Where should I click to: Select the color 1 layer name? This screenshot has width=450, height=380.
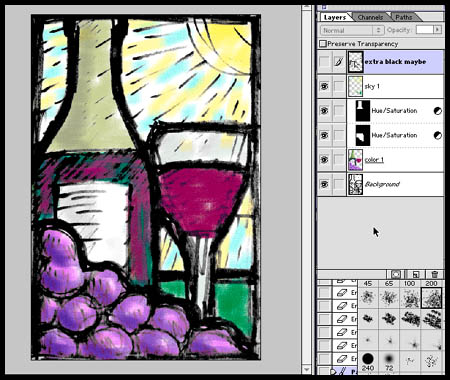[374, 160]
